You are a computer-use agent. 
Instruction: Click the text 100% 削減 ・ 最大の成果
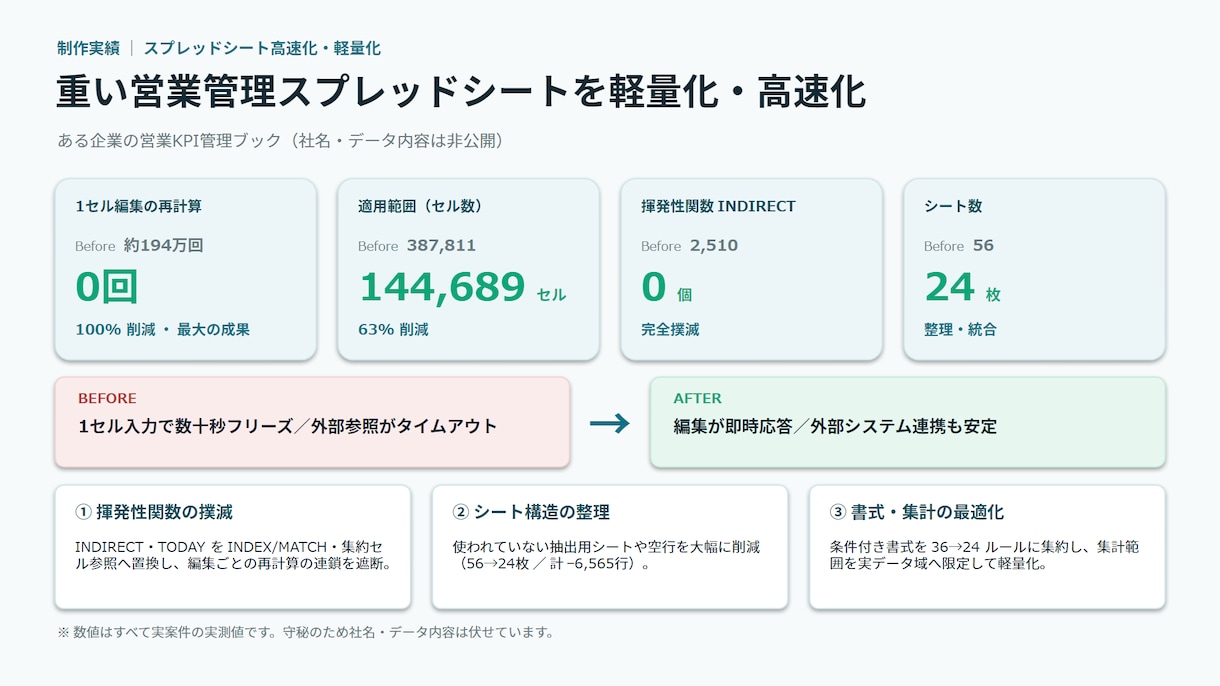tap(162, 329)
